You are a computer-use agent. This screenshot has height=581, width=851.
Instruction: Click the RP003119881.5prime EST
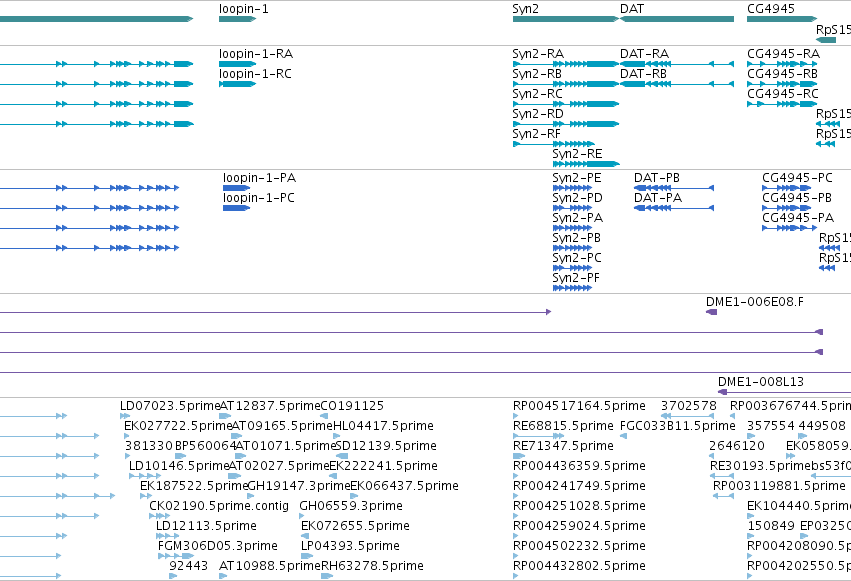723,496
